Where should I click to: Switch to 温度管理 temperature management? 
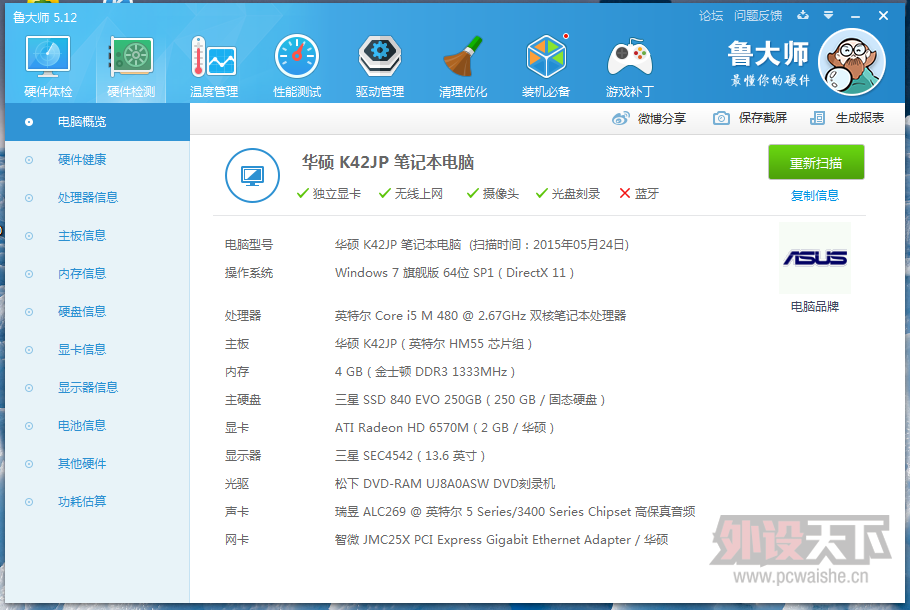click(213, 62)
